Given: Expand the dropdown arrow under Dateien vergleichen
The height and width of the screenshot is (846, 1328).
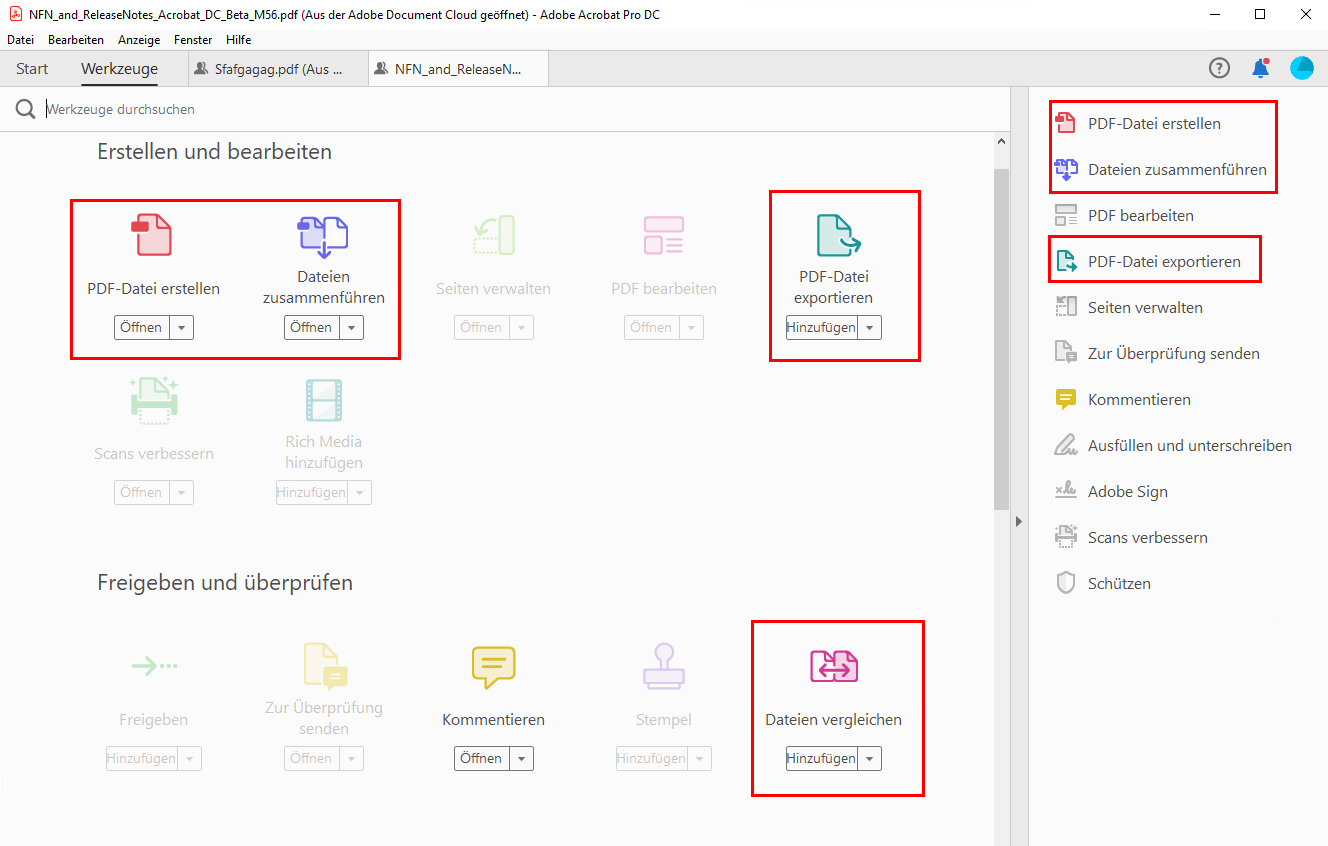Looking at the screenshot, I should (x=869, y=758).
